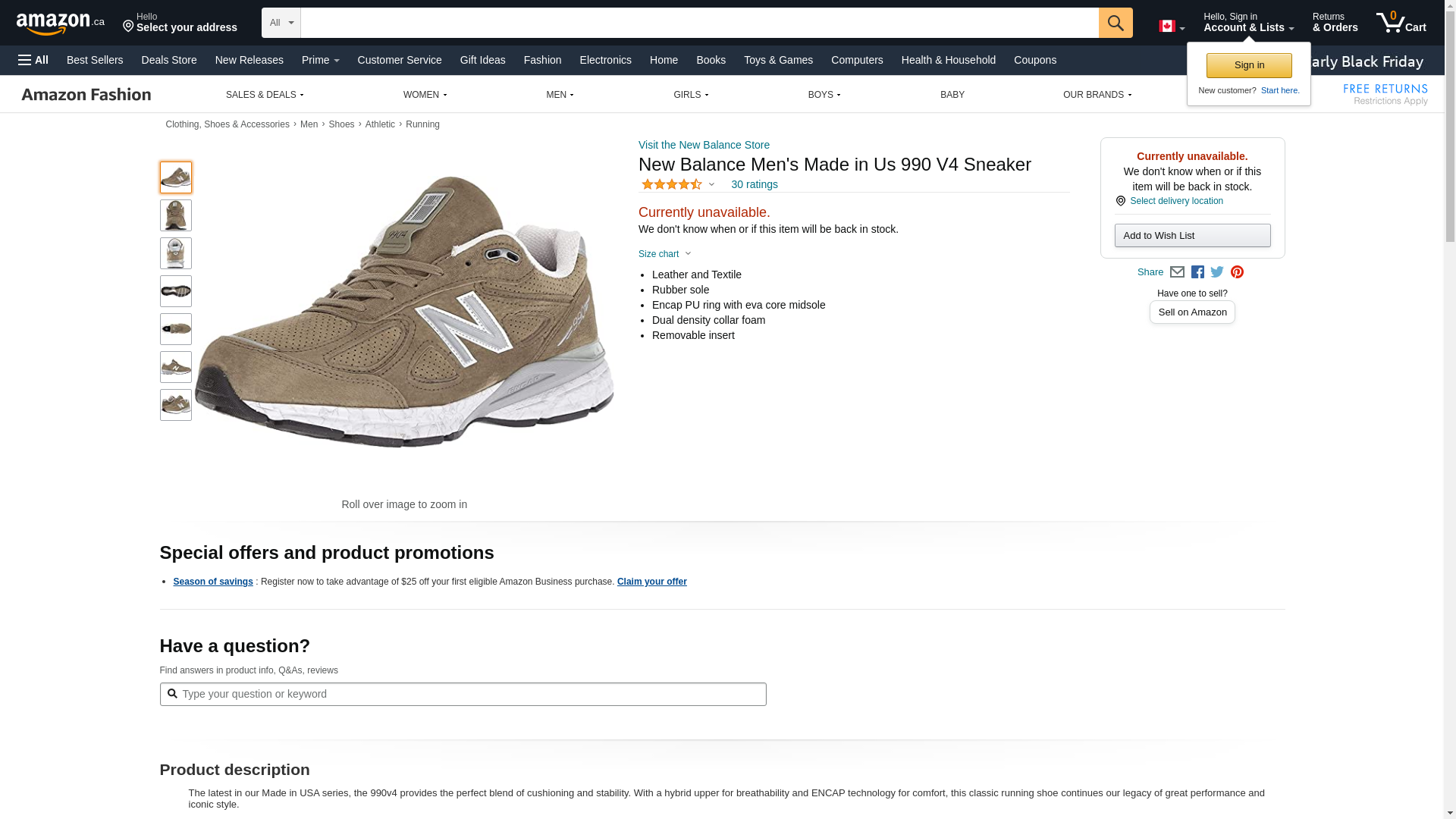Share product via email icon
1456x819 pixels.
(1177, 272)
